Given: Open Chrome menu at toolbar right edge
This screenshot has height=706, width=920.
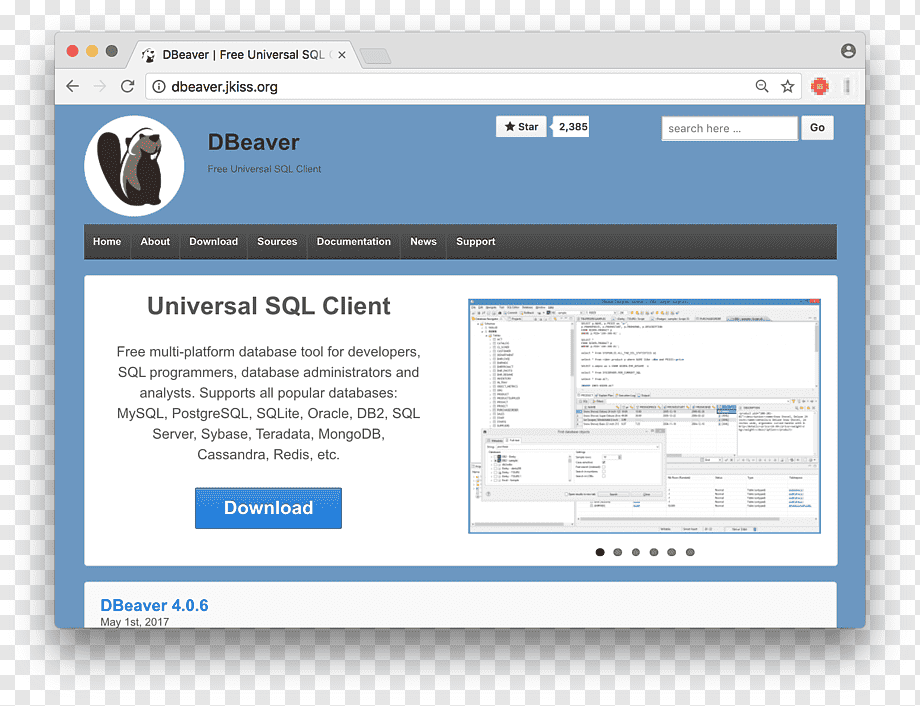Looking at the screenshot, I should [847, 87].
